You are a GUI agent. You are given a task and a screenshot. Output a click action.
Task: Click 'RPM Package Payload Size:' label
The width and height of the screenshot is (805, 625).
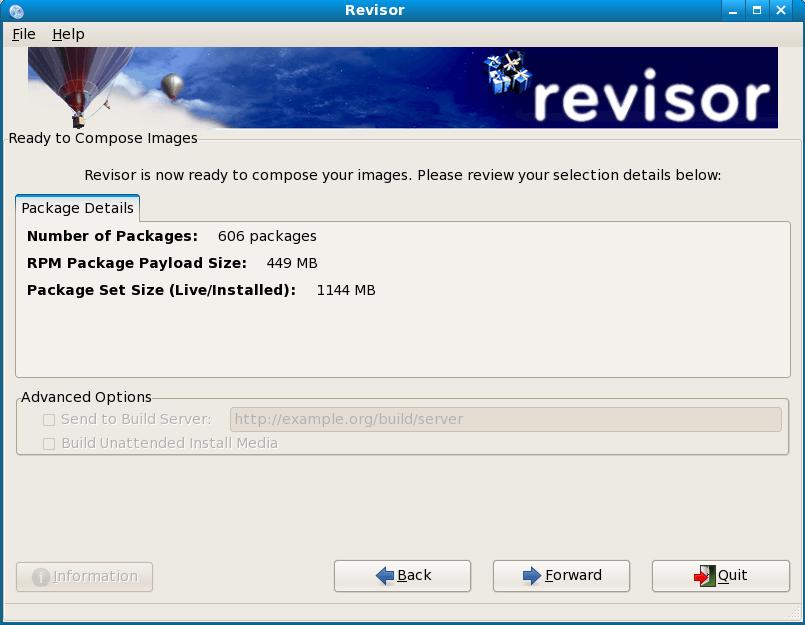tap(137, 263)
